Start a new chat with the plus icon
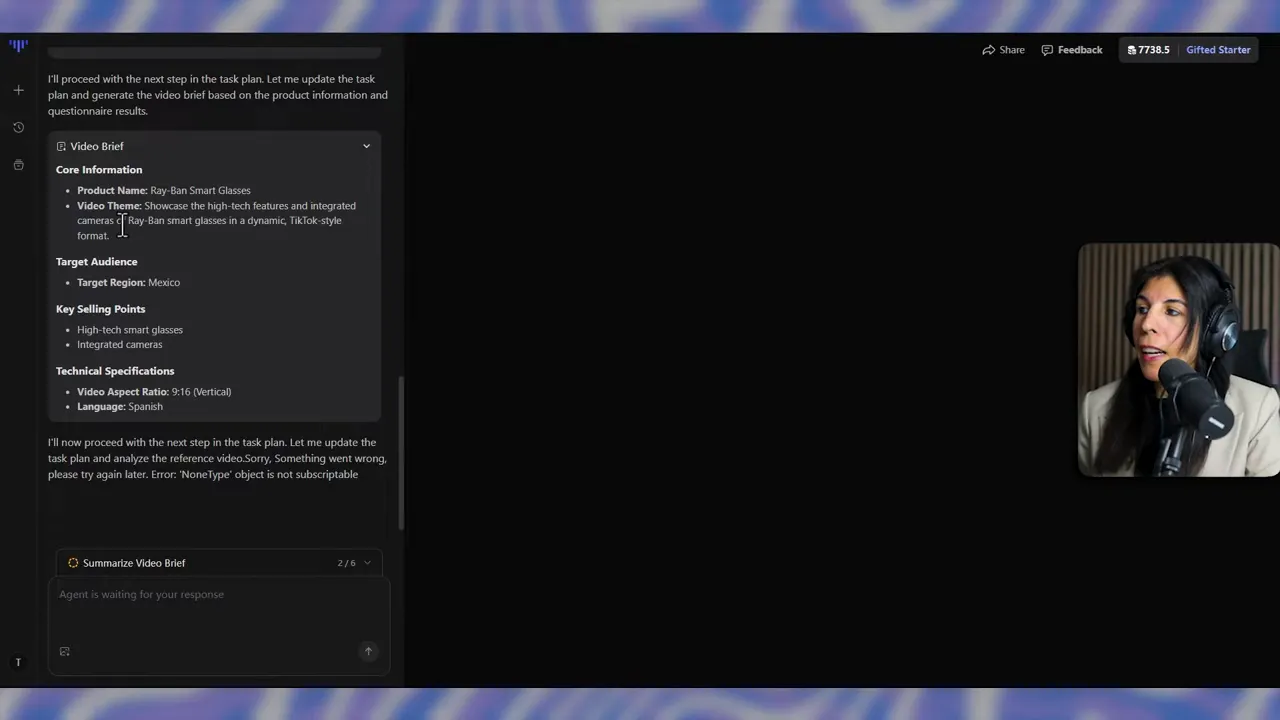 [x=18, y=89]
